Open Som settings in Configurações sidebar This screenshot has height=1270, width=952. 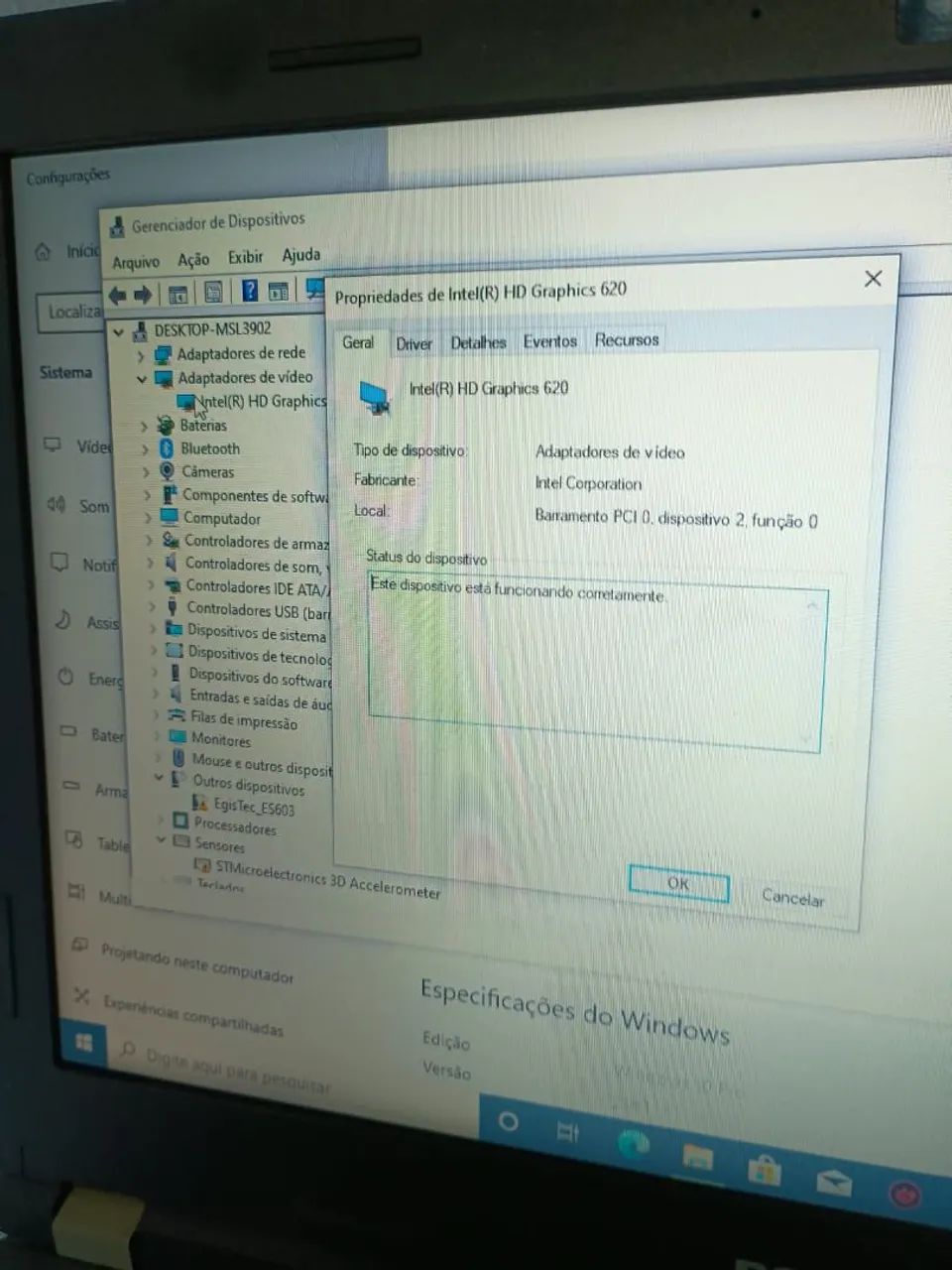94,506
